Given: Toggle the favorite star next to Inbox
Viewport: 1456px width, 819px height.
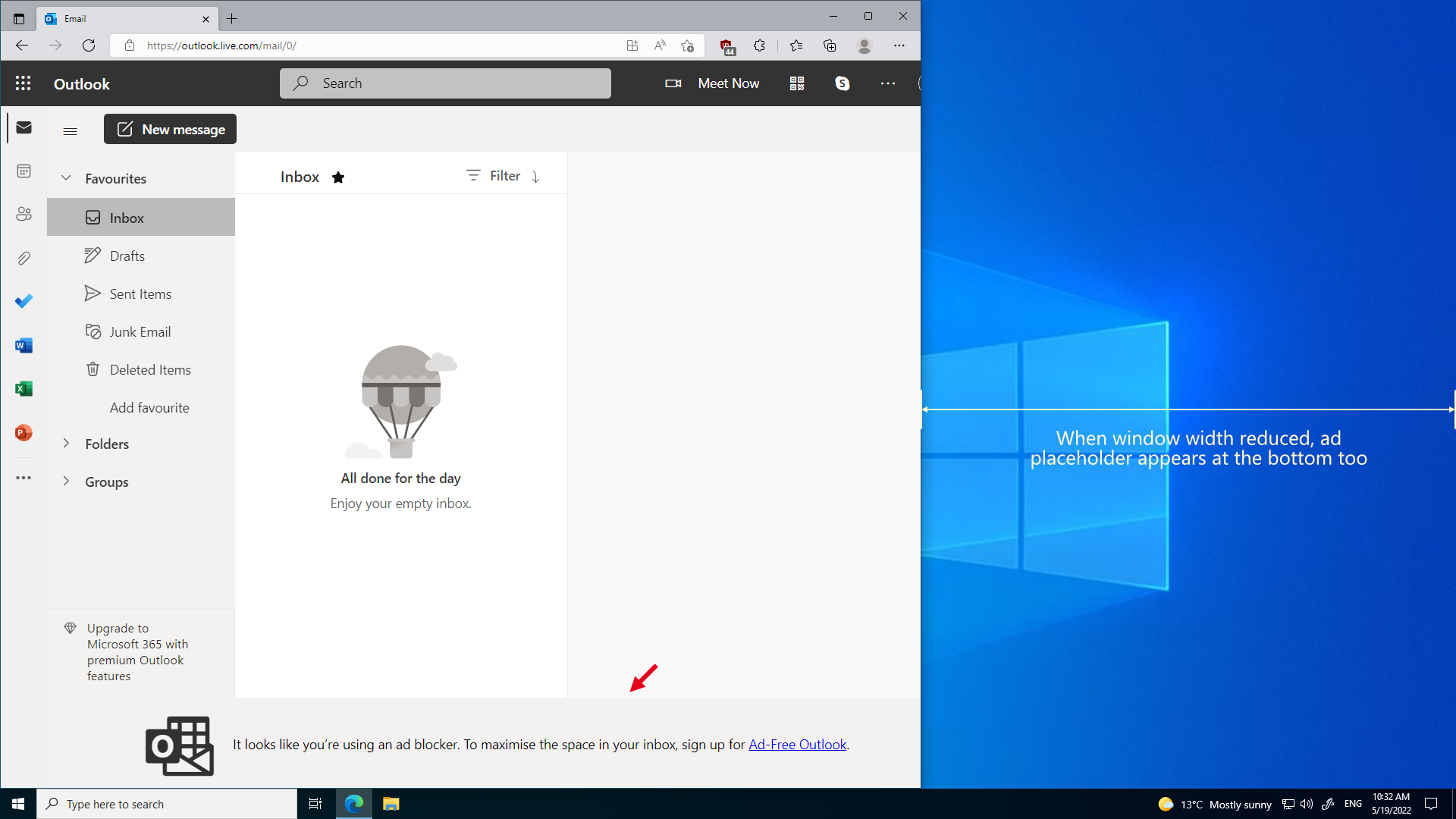Looking at the screenshot, I should (x=338, y=177).
